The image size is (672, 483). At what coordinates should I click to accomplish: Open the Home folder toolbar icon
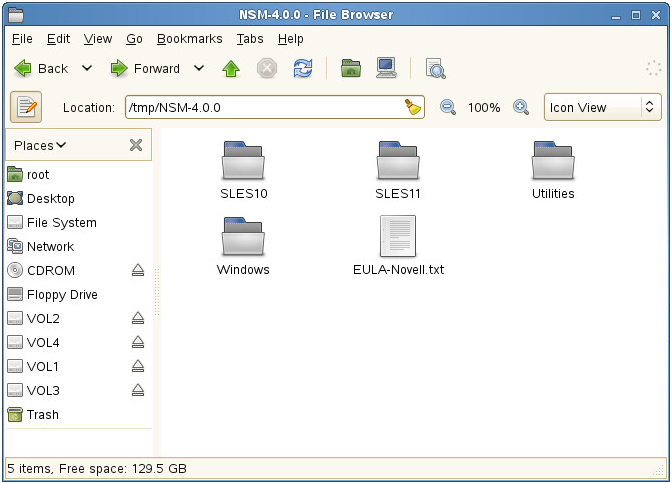click(351, 69)
